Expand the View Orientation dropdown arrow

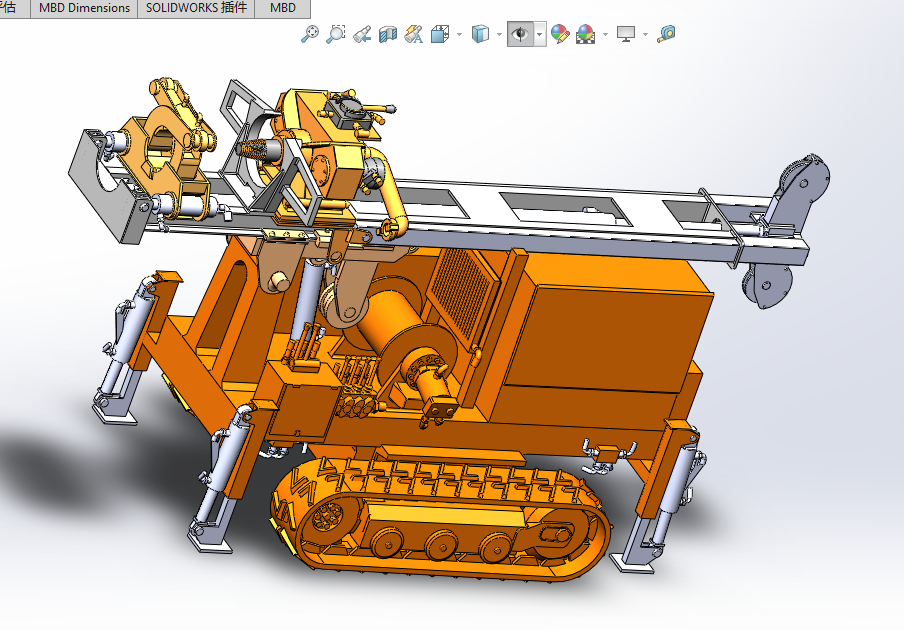[459, 34]
